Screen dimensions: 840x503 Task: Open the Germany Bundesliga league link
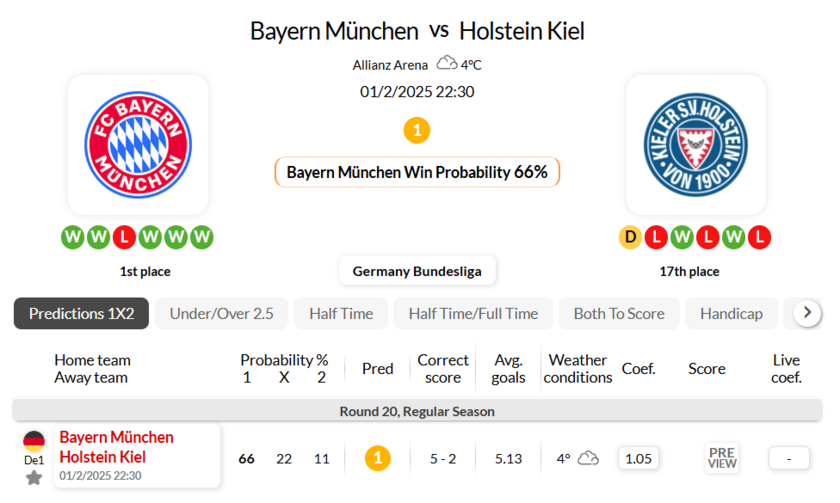(x=417, y=271)
